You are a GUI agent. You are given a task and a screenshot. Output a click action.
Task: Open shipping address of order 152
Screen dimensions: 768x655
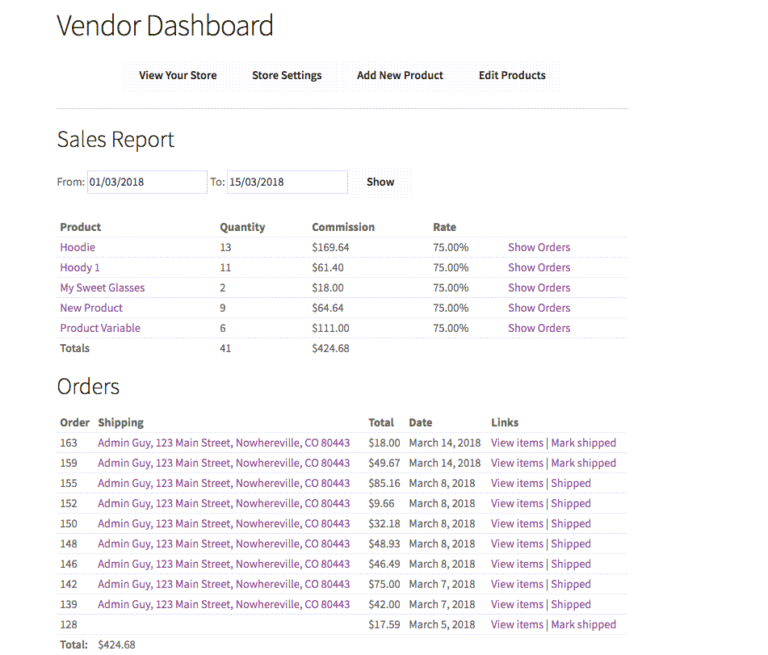tap(224, 503)
